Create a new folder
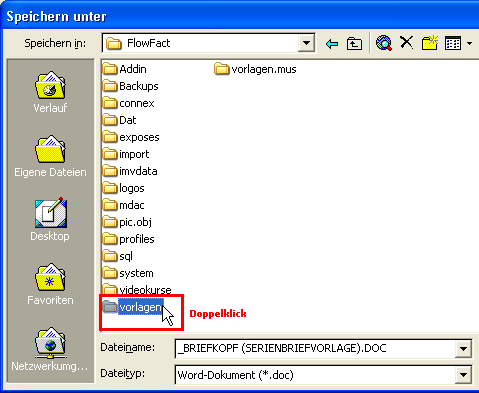This screenshot has width=479, height=393. [x=430, y=43]
